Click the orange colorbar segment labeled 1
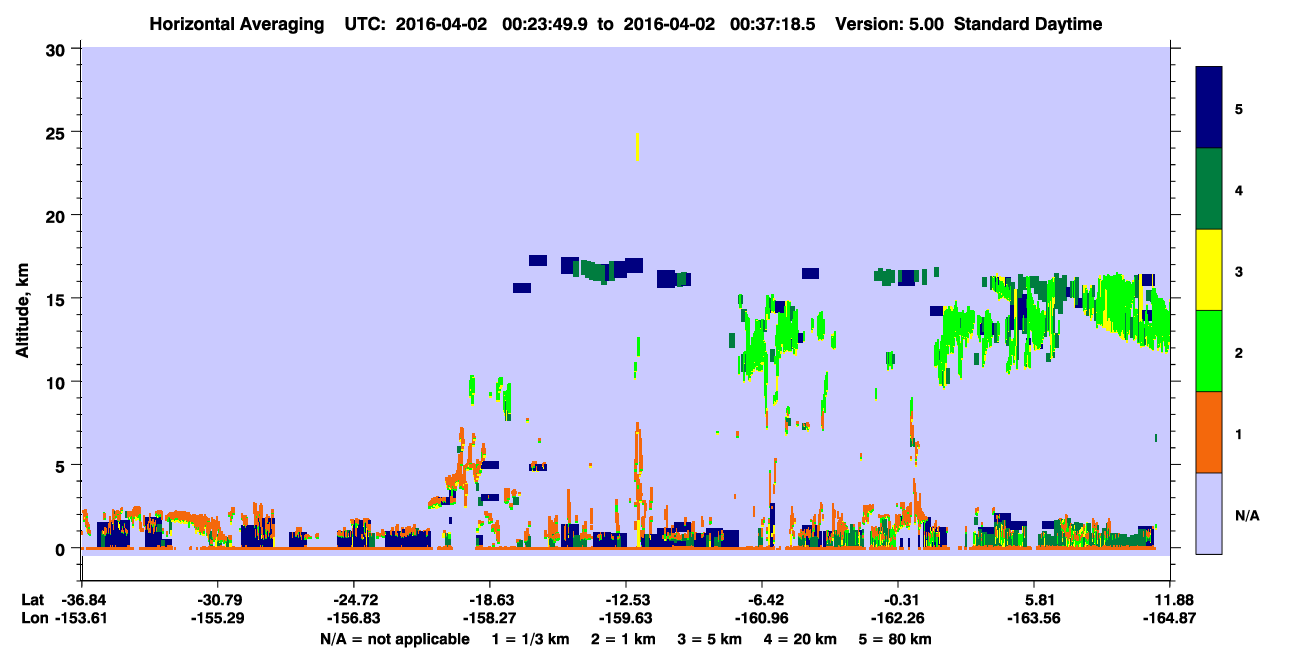The height and width of the screenshot is (667, 1300). click(1209, 432)
